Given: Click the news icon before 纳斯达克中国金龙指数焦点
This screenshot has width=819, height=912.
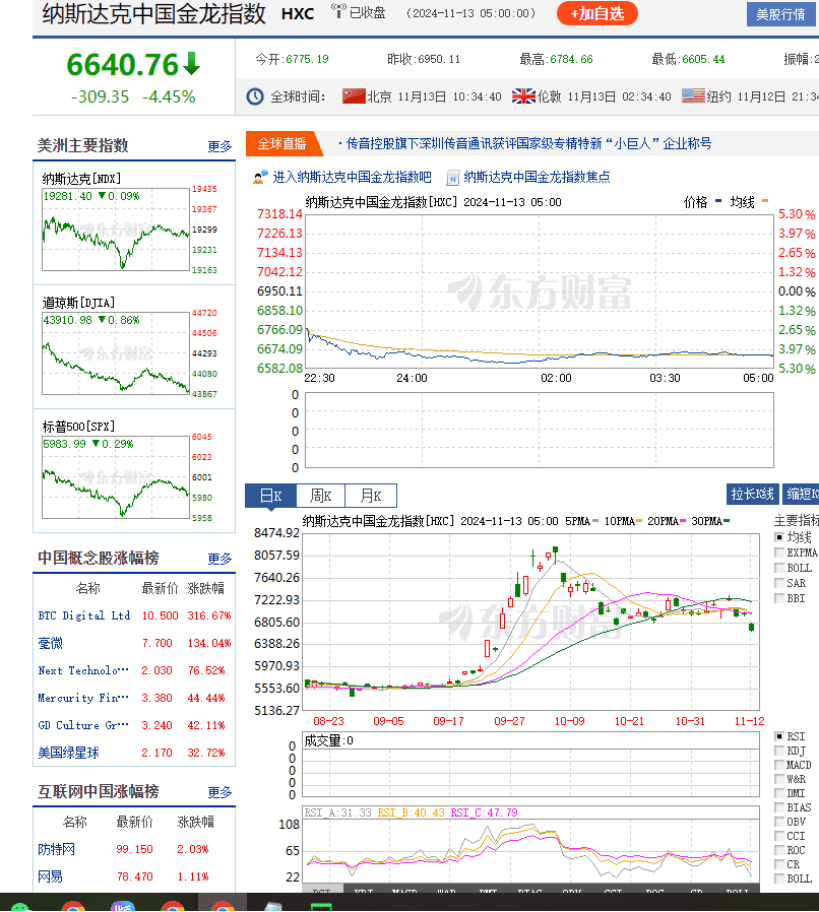Looking at the screenshot, I should 453,177.
